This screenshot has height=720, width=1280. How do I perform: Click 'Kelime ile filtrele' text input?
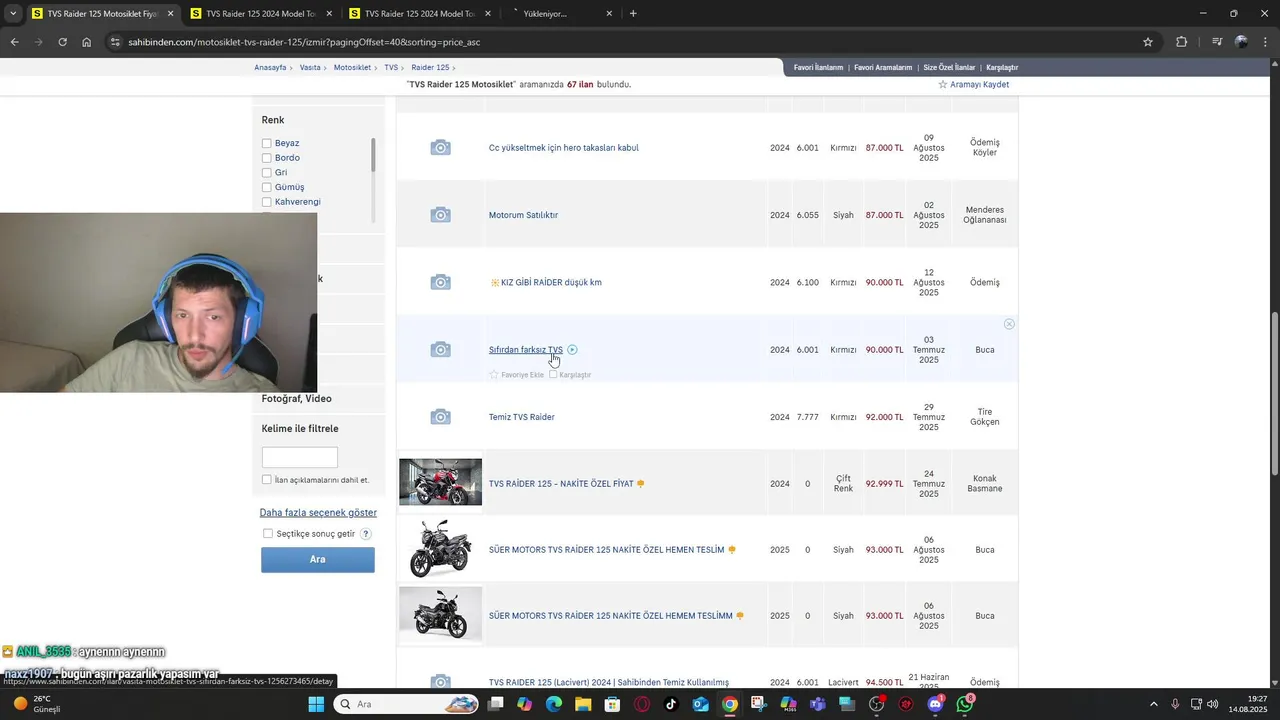tap(300, 458)
